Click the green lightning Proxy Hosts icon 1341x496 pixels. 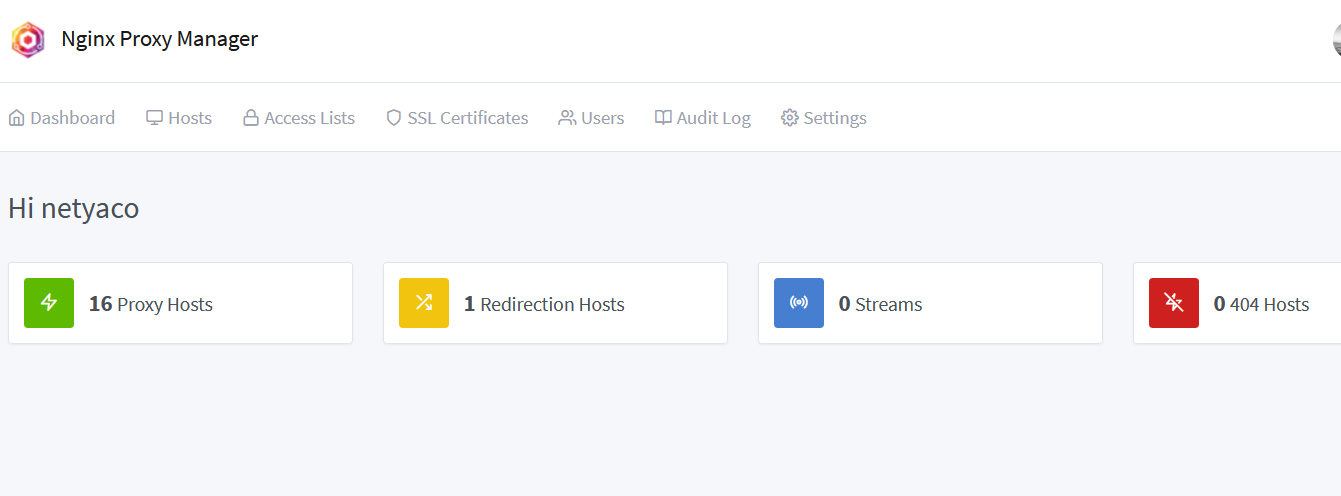coord(49,303)
